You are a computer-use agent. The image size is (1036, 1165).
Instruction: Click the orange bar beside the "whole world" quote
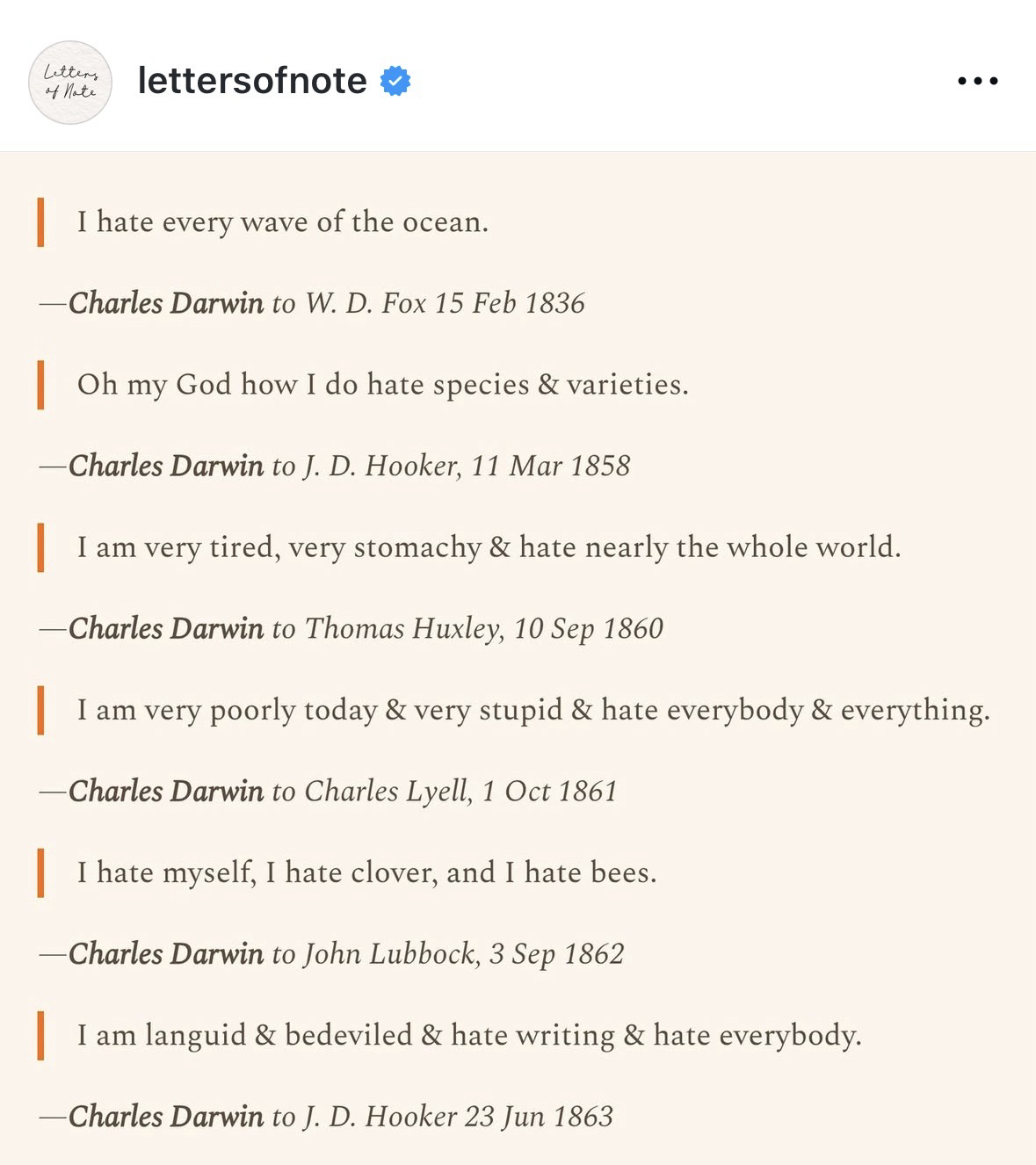tap(40, 547)
